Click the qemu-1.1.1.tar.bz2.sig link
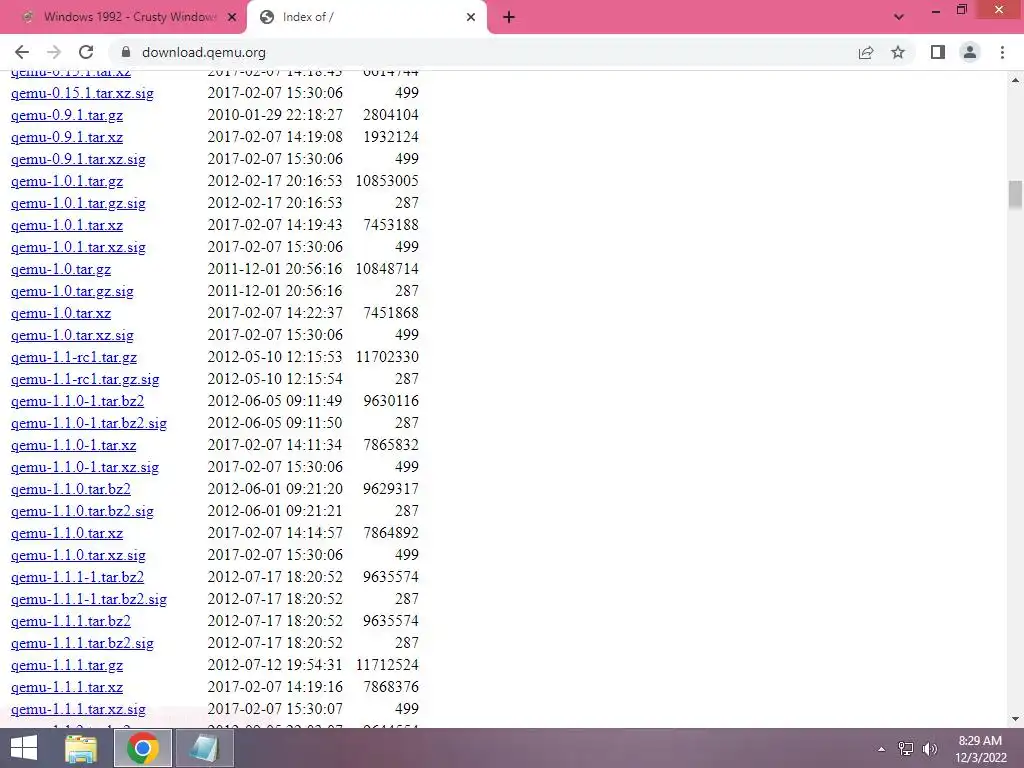This screenshot has height=768, width=1024. click(x=82, y=644)
